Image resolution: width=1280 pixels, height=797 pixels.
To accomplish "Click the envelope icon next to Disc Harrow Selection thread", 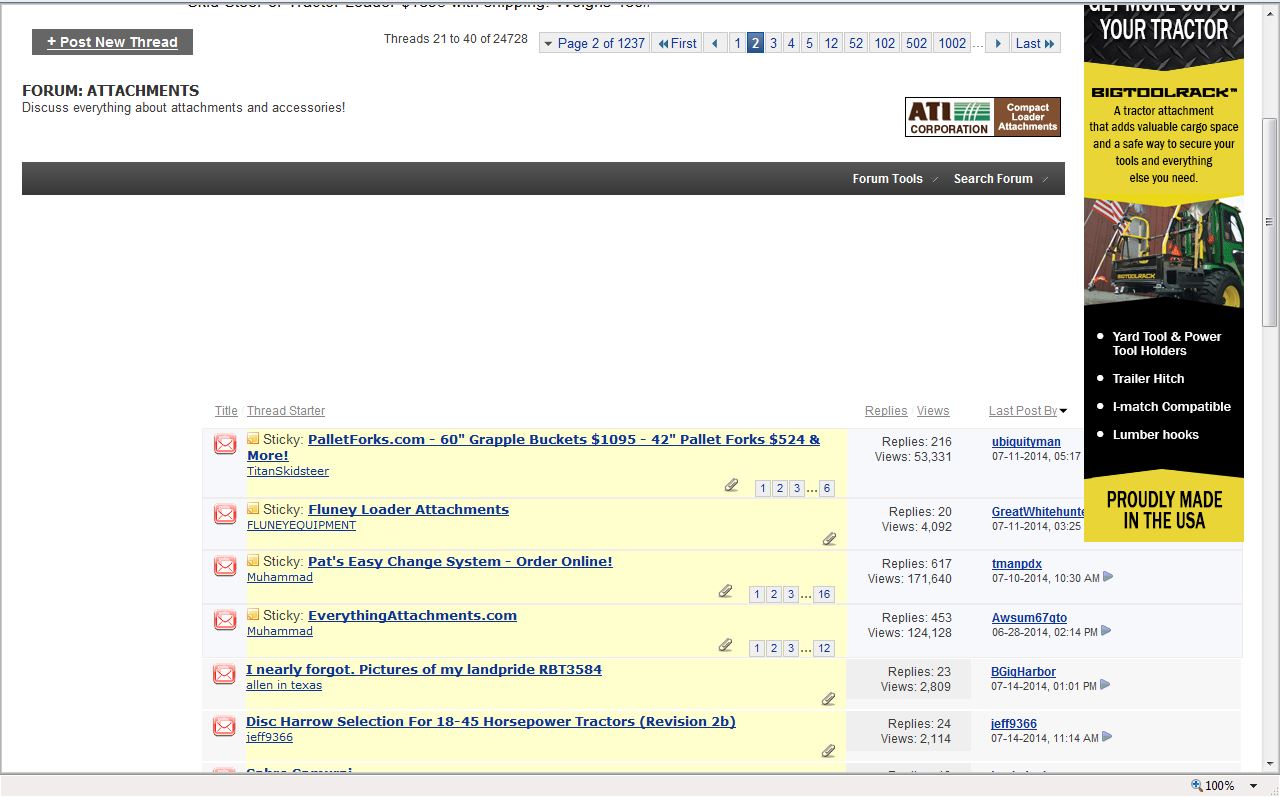I will 225,726.
